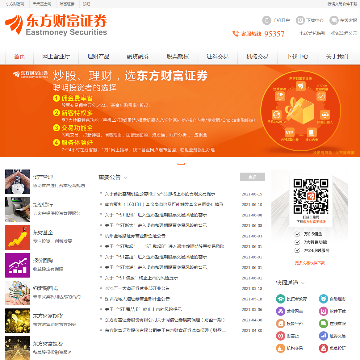Click the leftmost icon on the banner wheel
Image resolution: width=360 pixels, height=360 pixels.
[x=276, y=115]
